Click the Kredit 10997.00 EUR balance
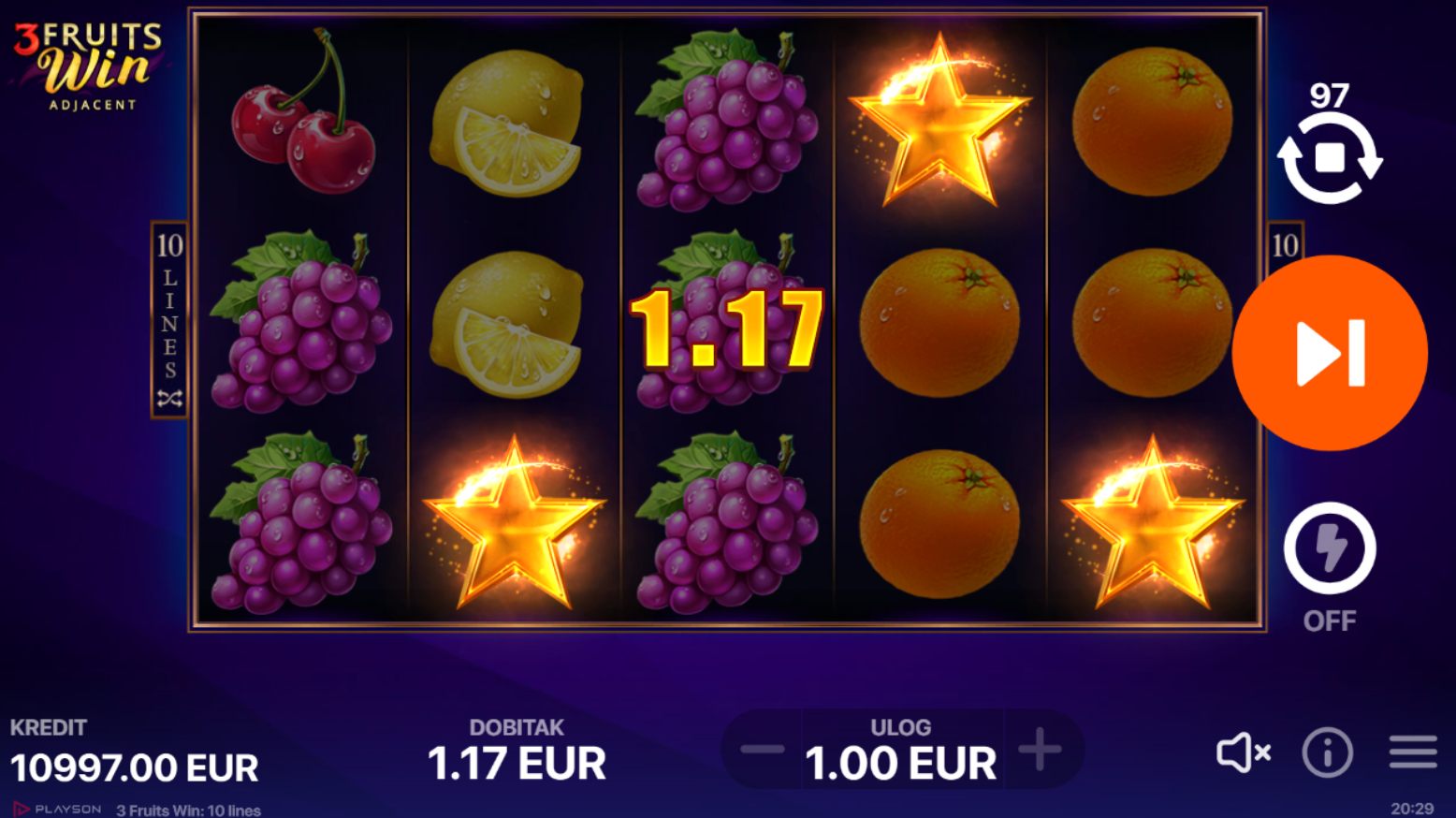The height and width of the screenshot is (818, 1456). click(x=134, y=752)
